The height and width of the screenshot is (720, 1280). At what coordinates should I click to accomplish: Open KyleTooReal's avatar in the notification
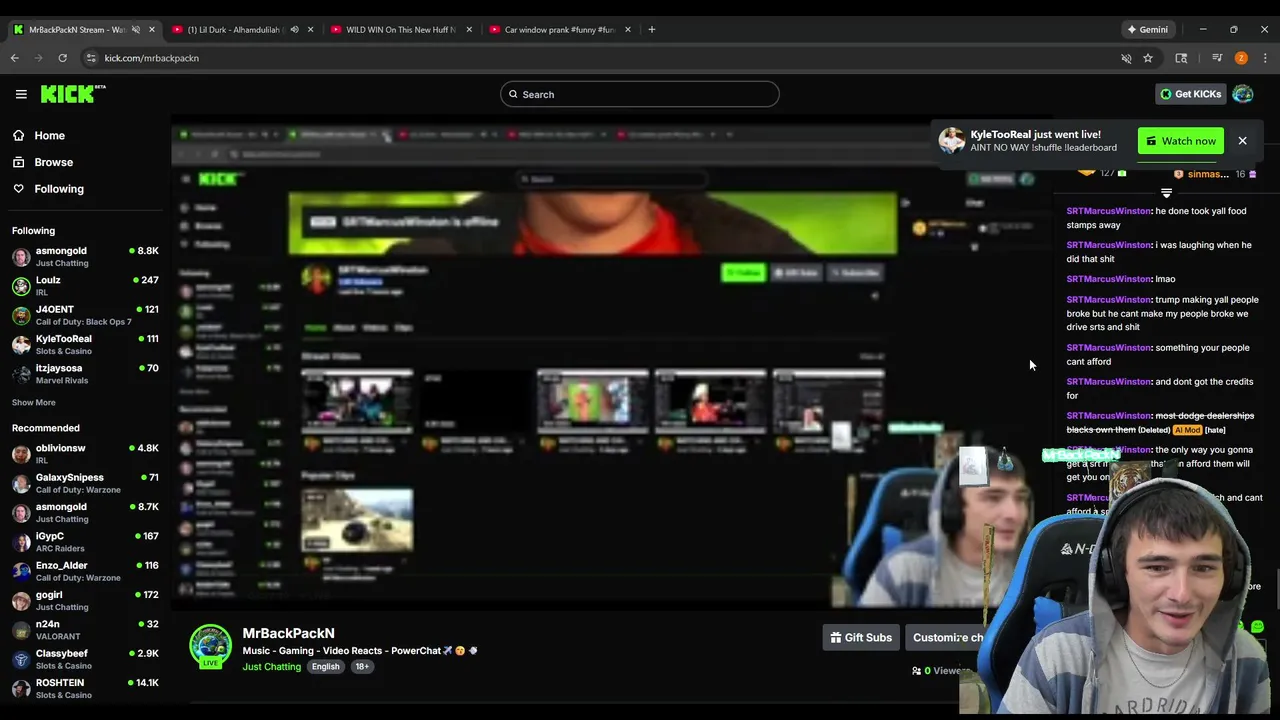coord(951,141)
